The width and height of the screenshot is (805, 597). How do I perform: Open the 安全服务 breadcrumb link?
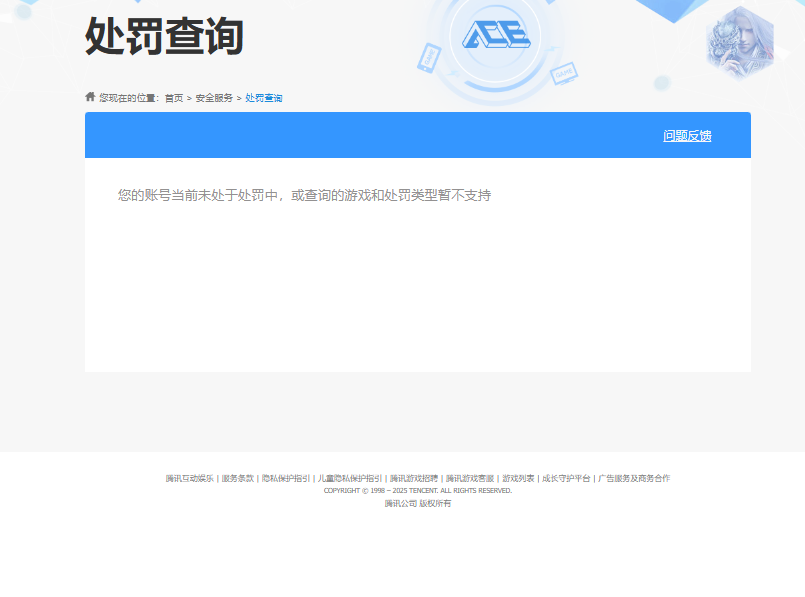point(212,98)
